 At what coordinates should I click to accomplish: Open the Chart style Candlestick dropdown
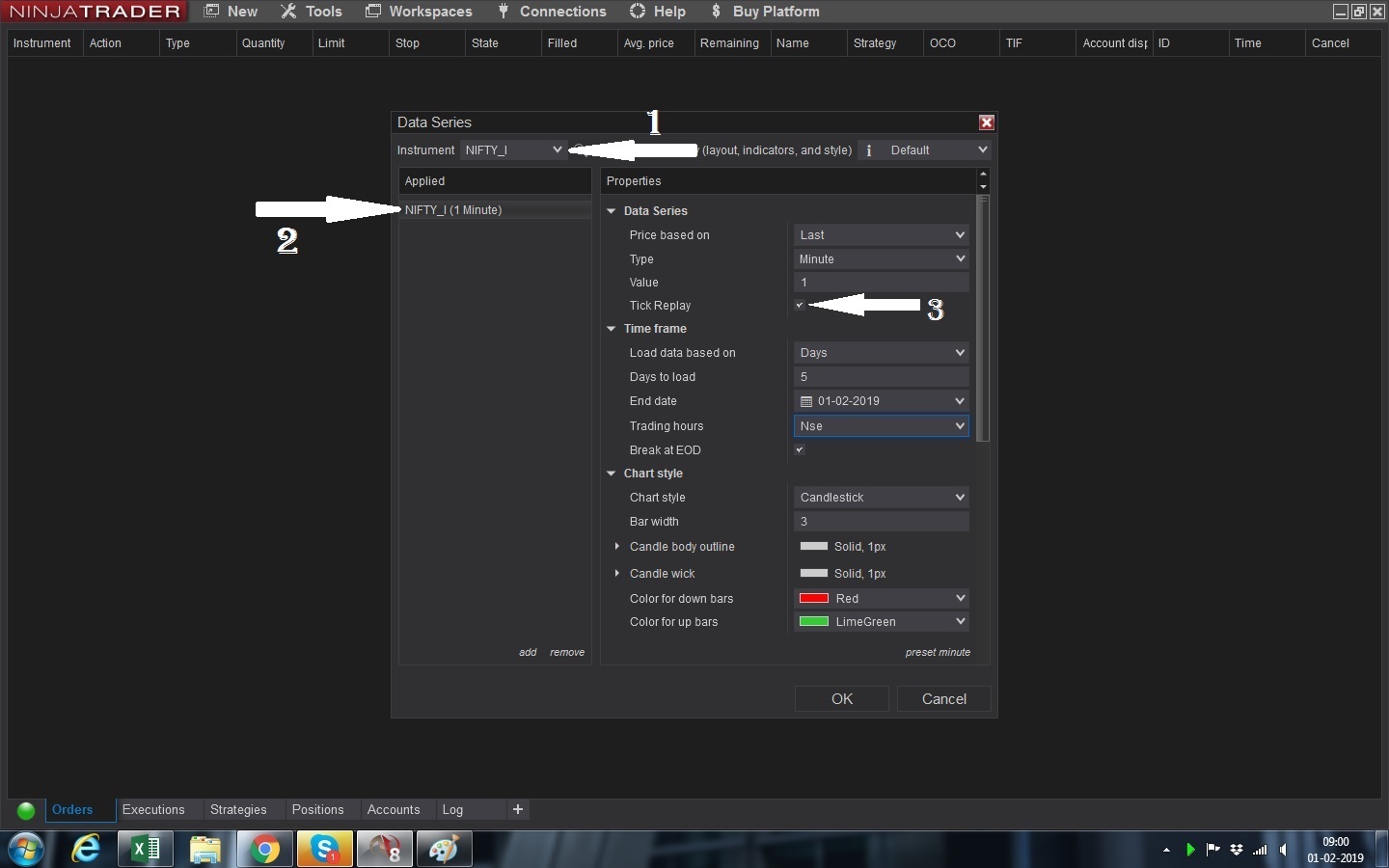tap(881, 498)
